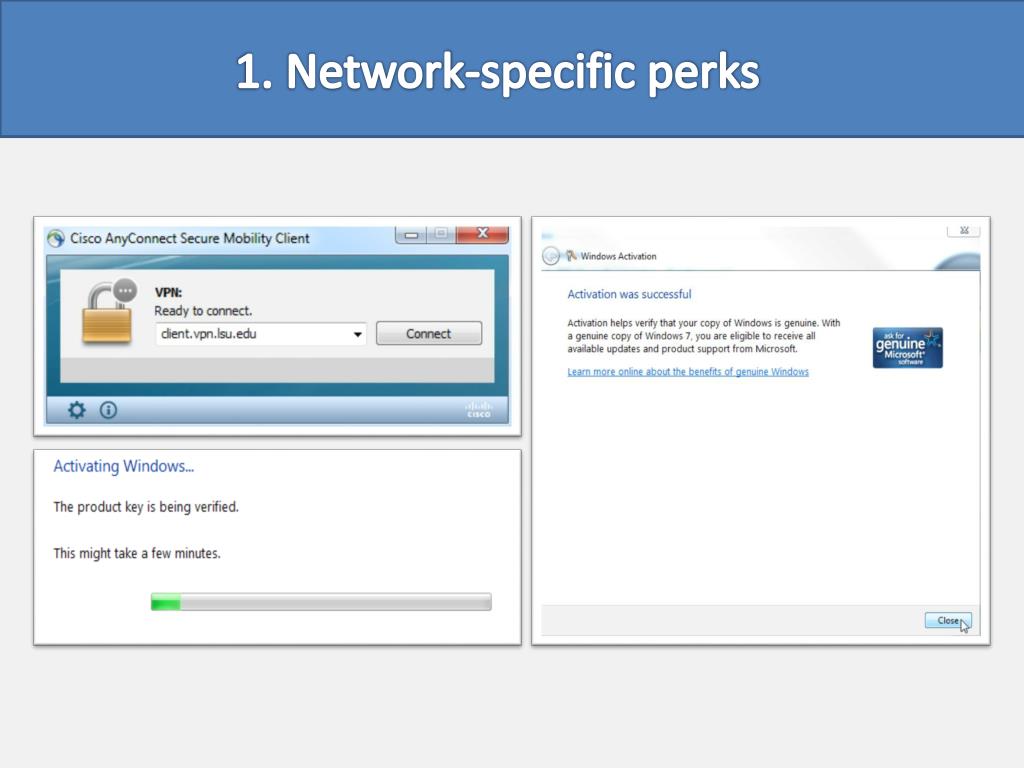Minimize the Cisco AnyConnect window

coord(411,234)
